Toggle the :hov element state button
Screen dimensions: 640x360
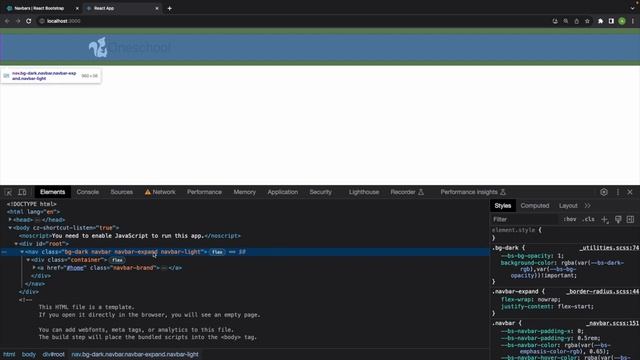[570, 220]
